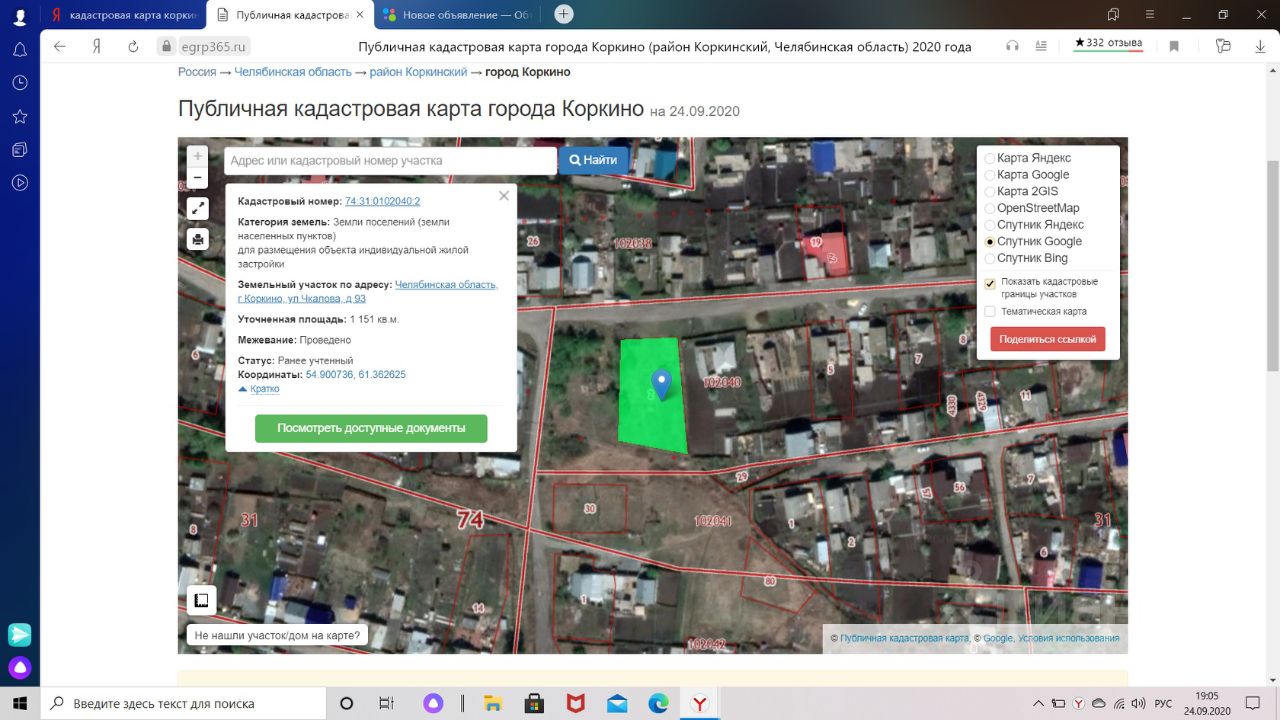Uncheck Показать кадастровые границы участков
The height and width of the screenshot is (720, 1280).
[990, 283]
